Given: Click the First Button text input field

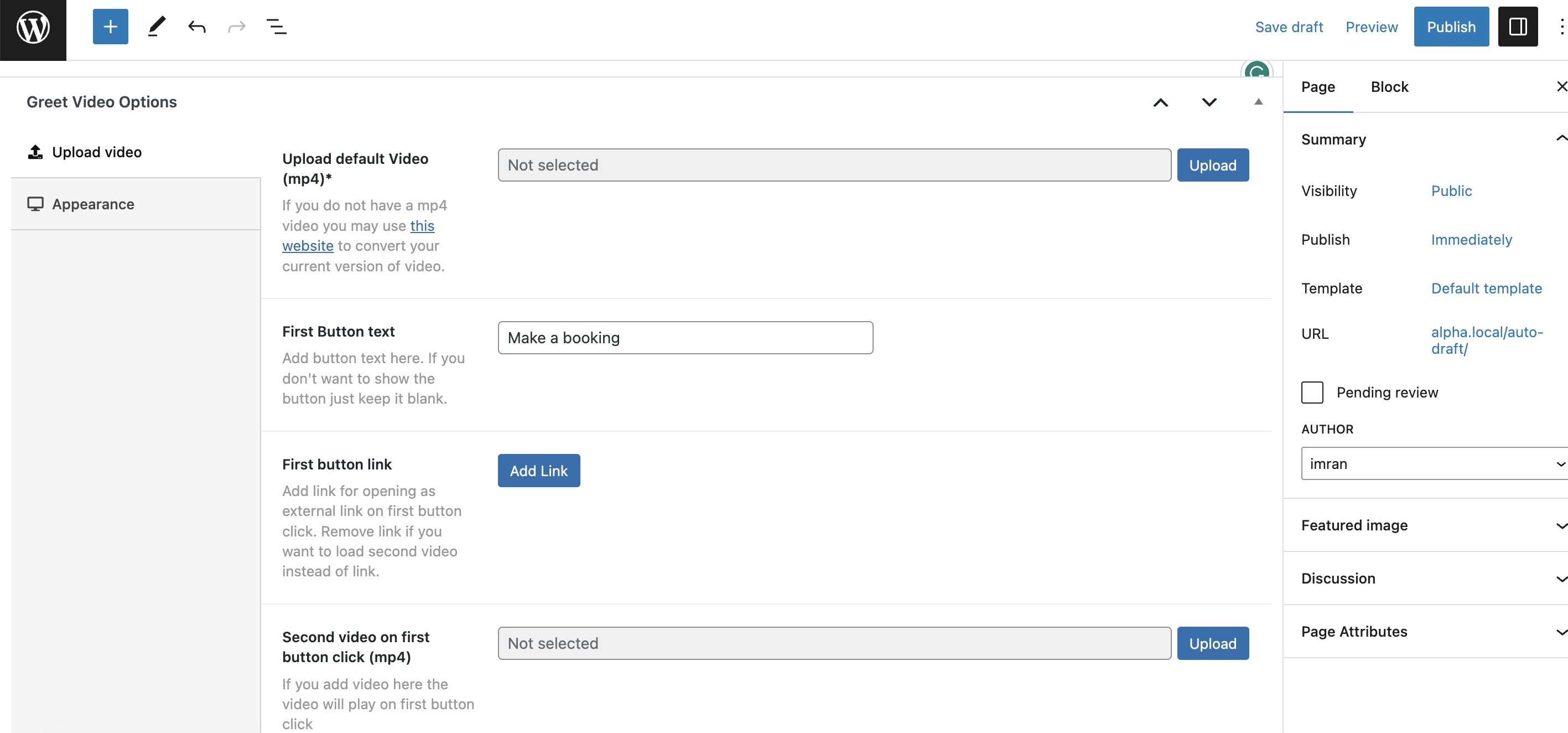Looking at the screenshot, I should pos(685,338).
